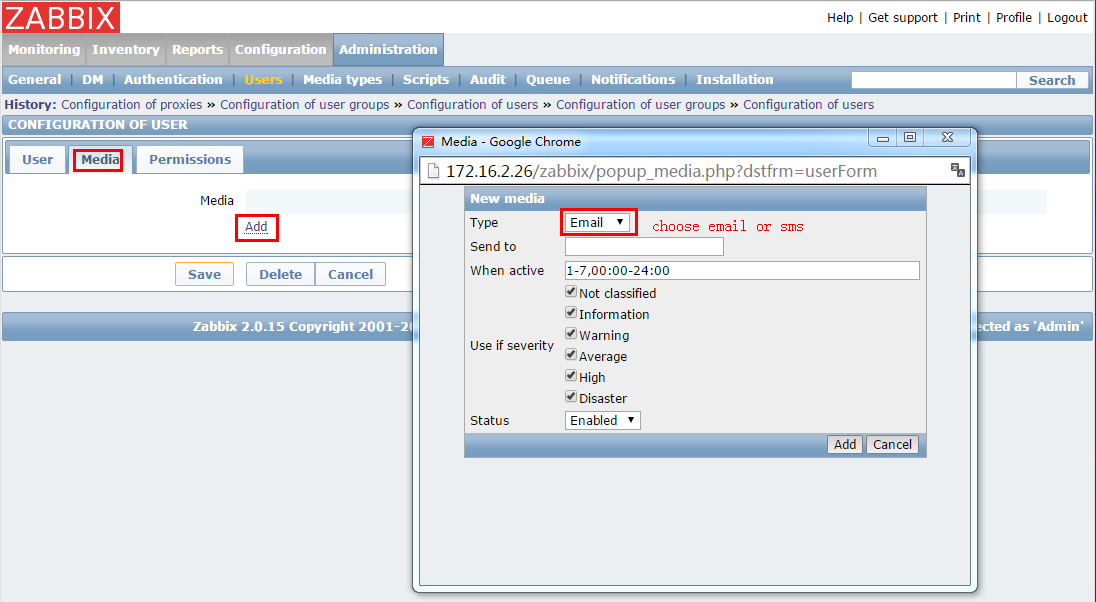Click the Search button in the top bar
The width and height of the screenshot is (1096, 602).
click(1051, 80)
